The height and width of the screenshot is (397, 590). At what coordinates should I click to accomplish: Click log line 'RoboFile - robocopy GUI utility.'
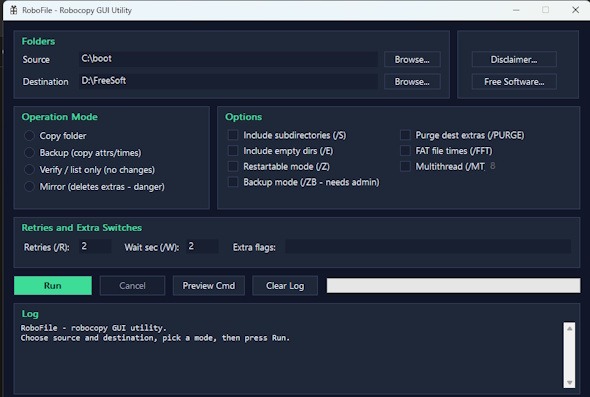[x=93, y=328]
